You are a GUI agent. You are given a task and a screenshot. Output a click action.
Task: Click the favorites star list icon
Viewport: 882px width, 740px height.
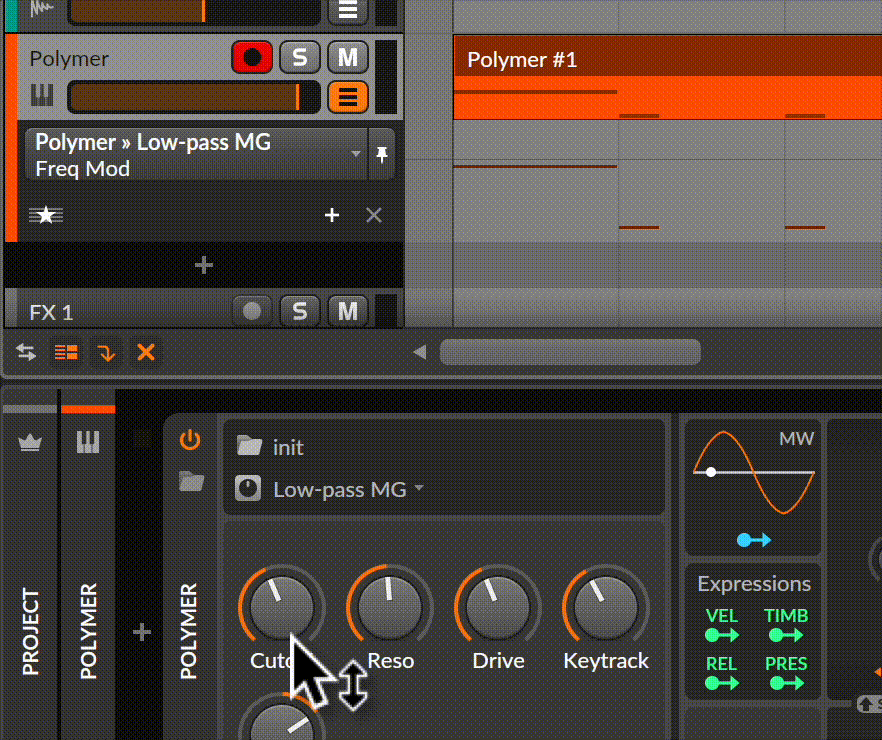pos(46,215)
